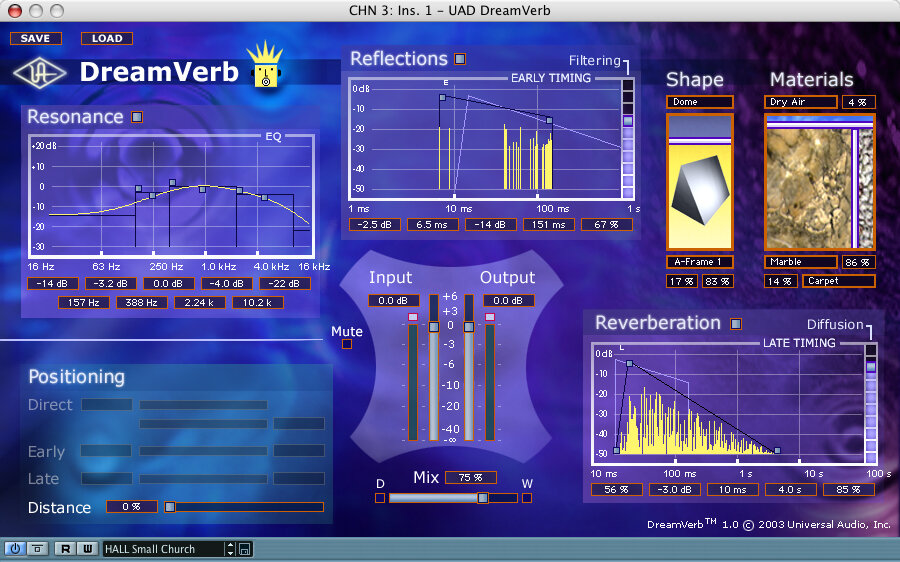The image size is (900, 562).
Task: Click the Shape 17 % value
Action: click(x=682, y=281)
